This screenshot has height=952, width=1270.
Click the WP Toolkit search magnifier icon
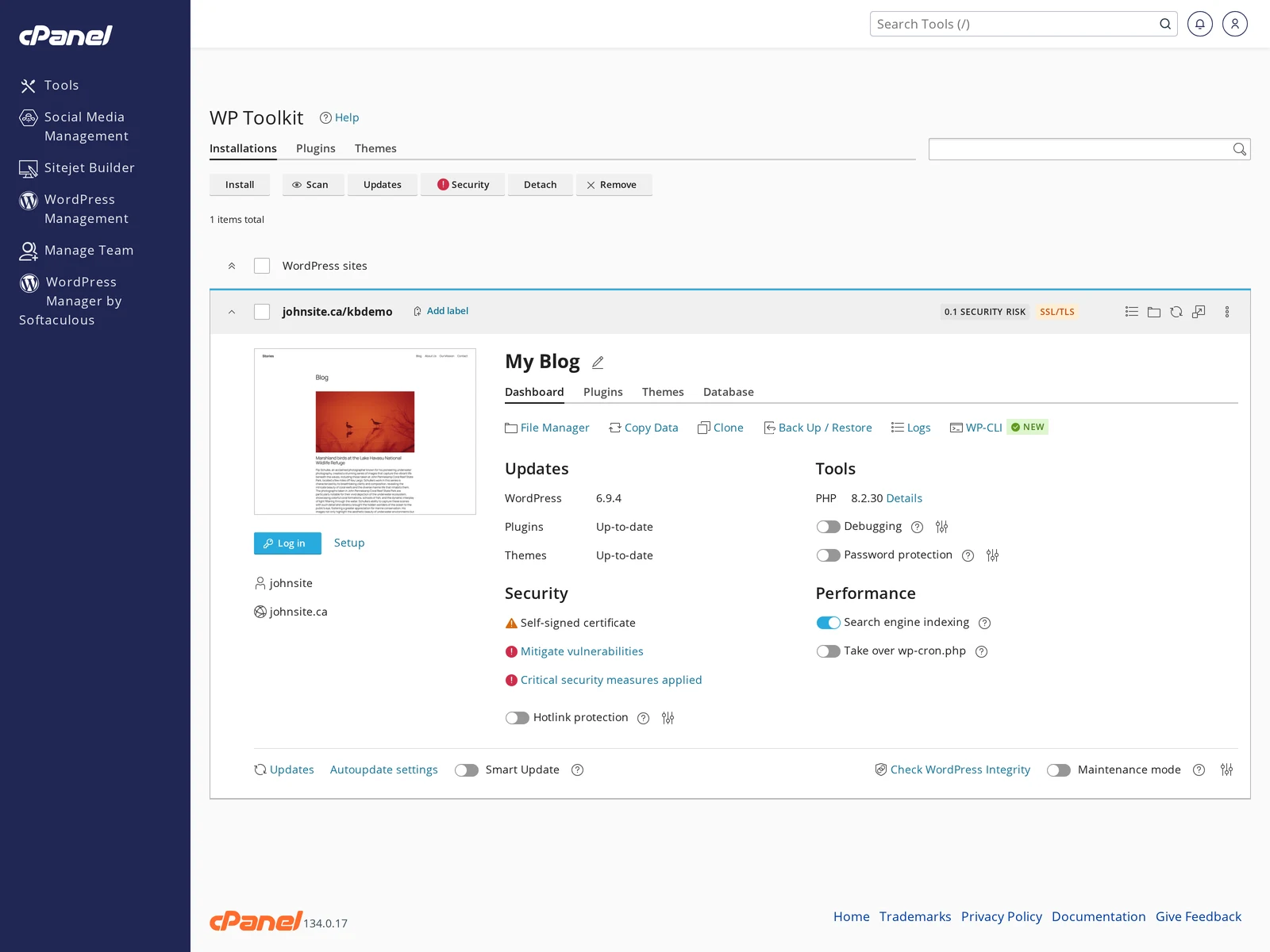tap(1239, 149)
